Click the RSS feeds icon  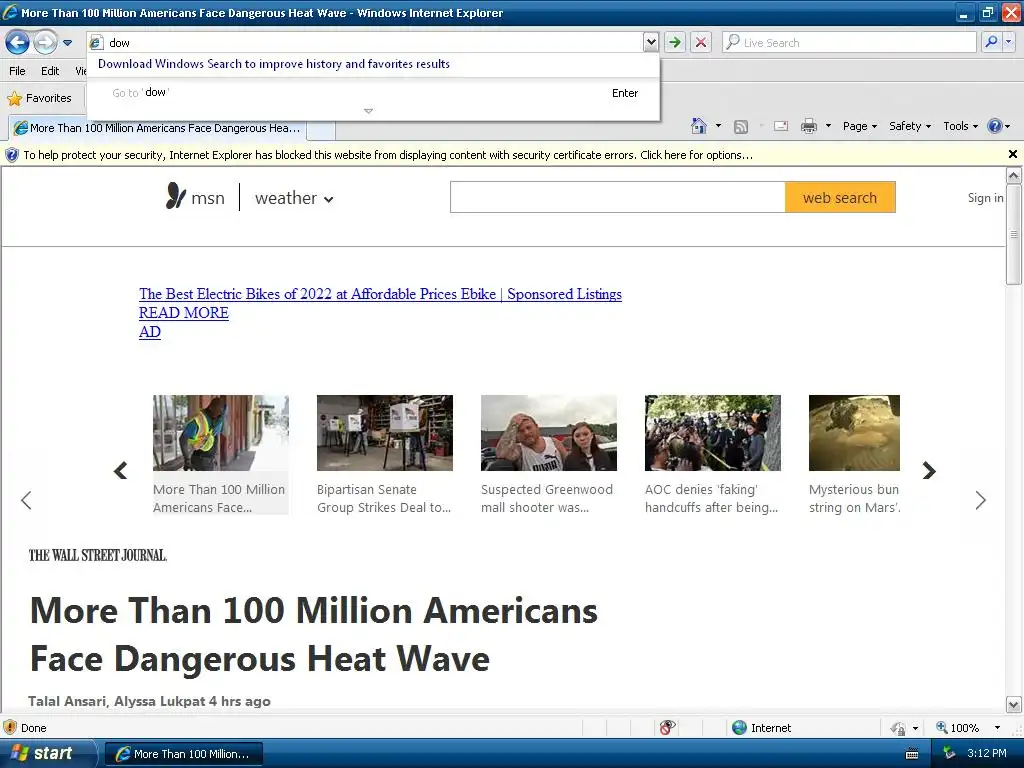coord(741,127)
